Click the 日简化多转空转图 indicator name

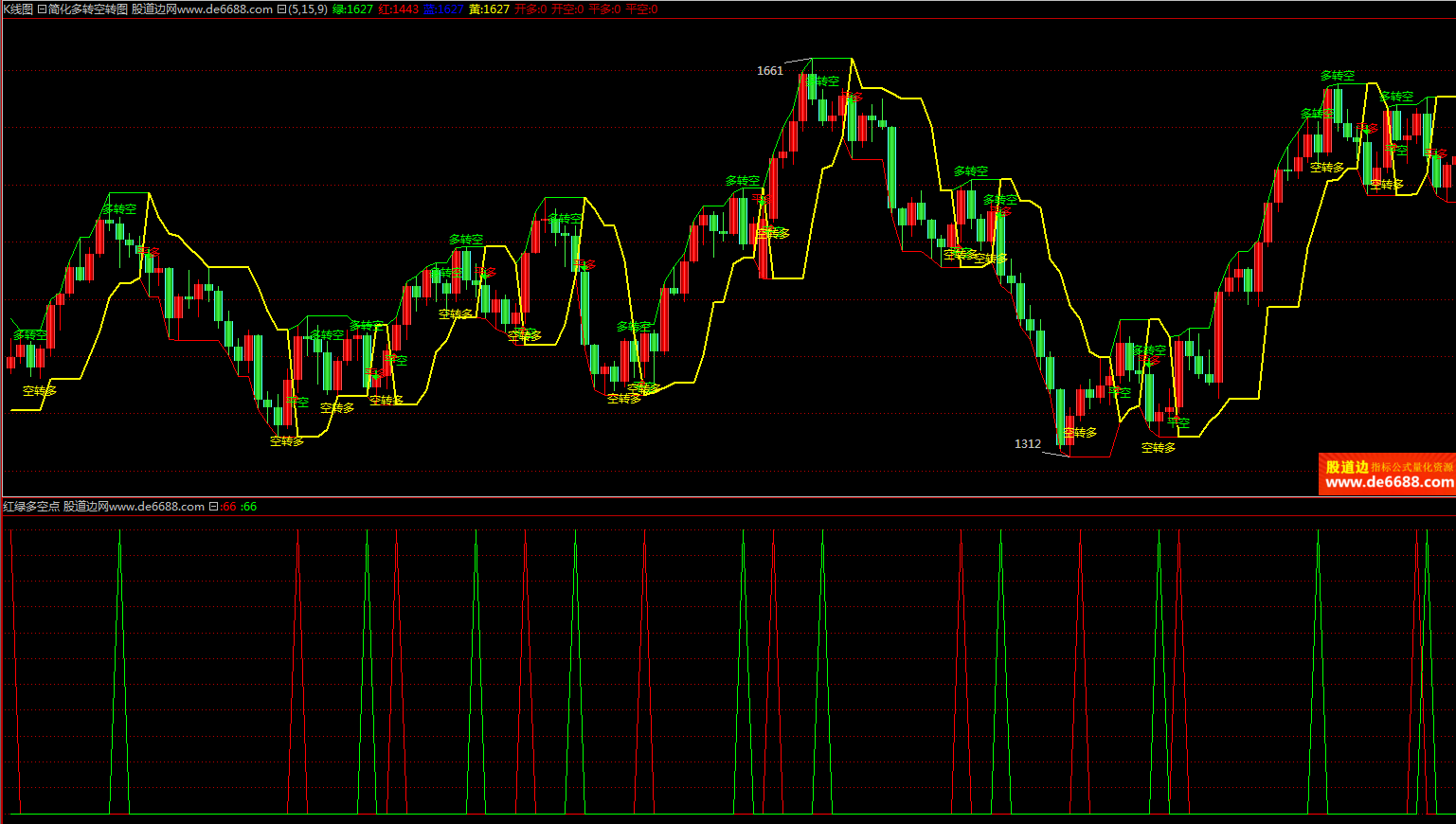(81, 9)
